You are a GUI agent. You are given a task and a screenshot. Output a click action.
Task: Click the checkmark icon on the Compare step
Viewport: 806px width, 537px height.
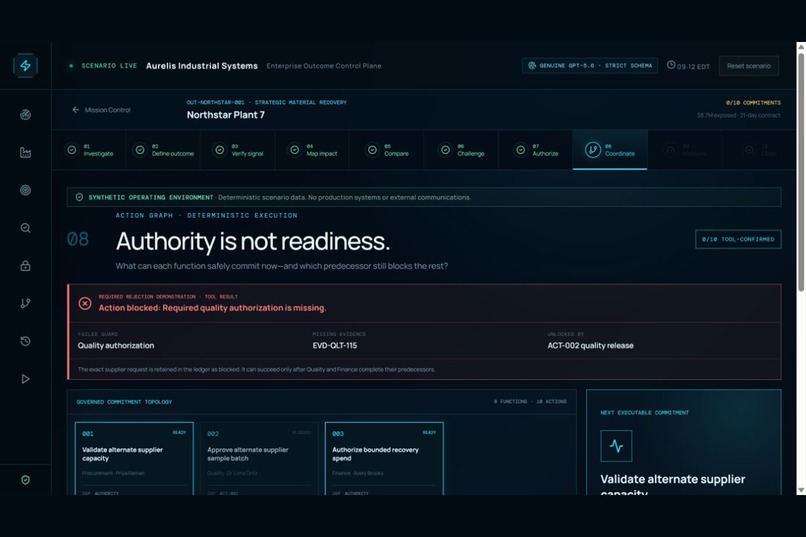(372, 150)
